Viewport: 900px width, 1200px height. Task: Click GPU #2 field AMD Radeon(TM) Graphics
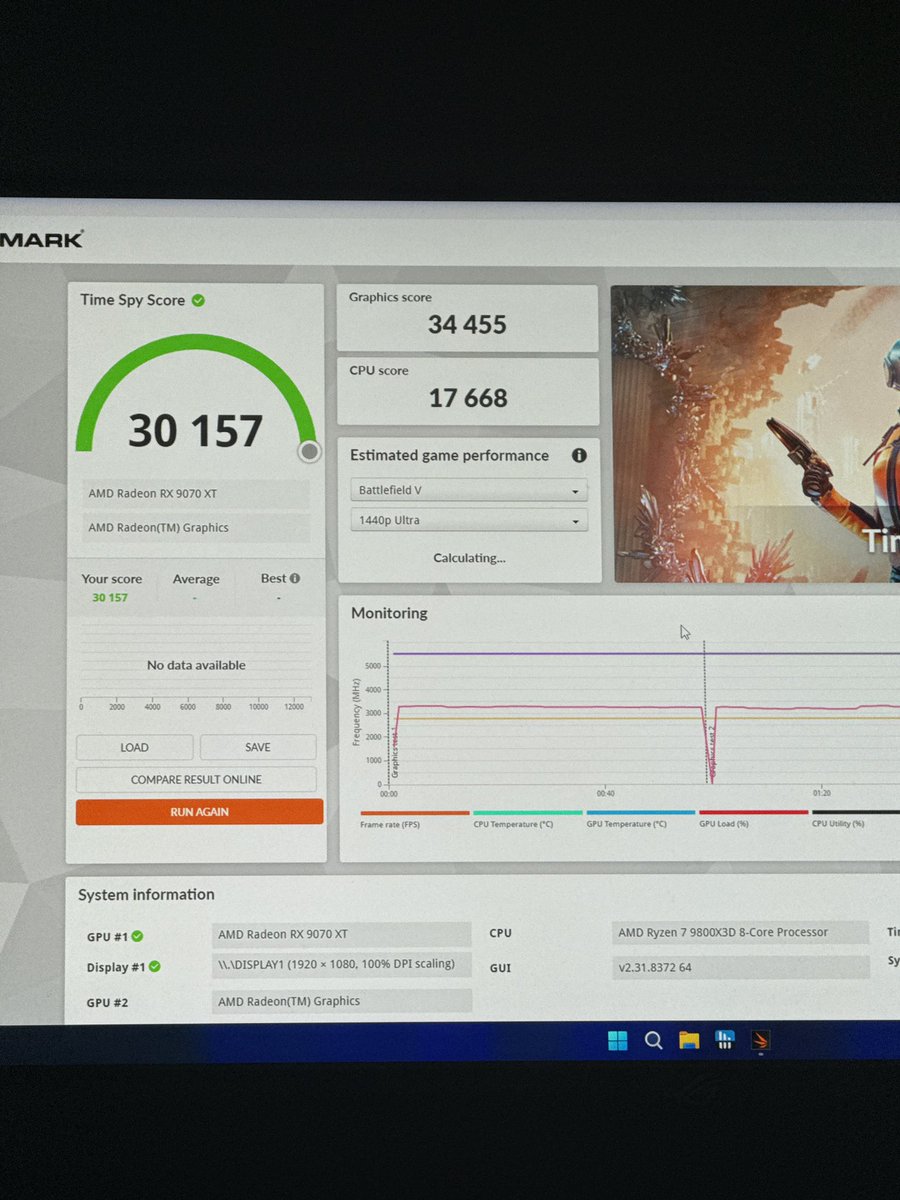coord(341,1001)
